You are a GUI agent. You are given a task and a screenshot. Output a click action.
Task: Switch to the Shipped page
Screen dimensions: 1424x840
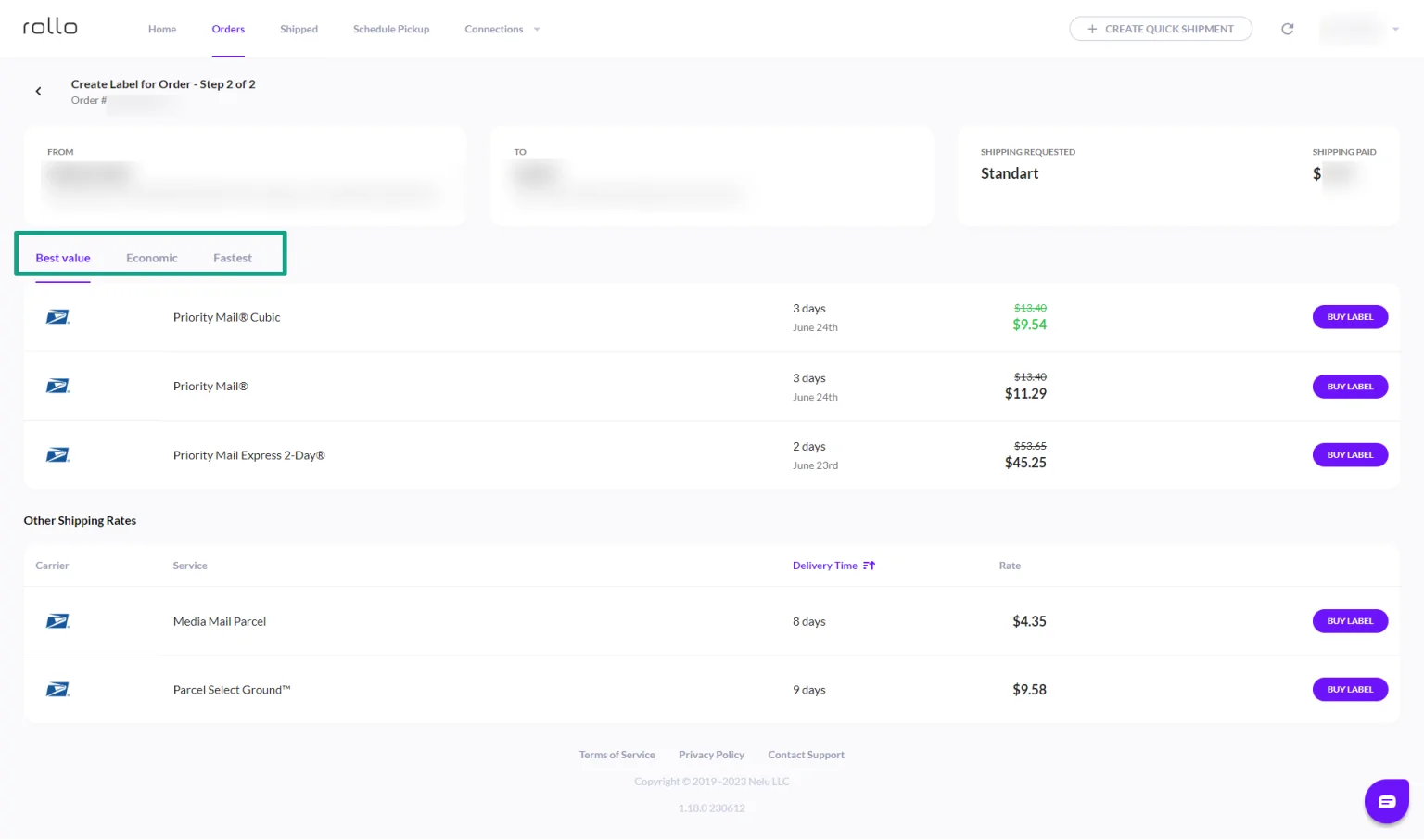click(299, 29)
